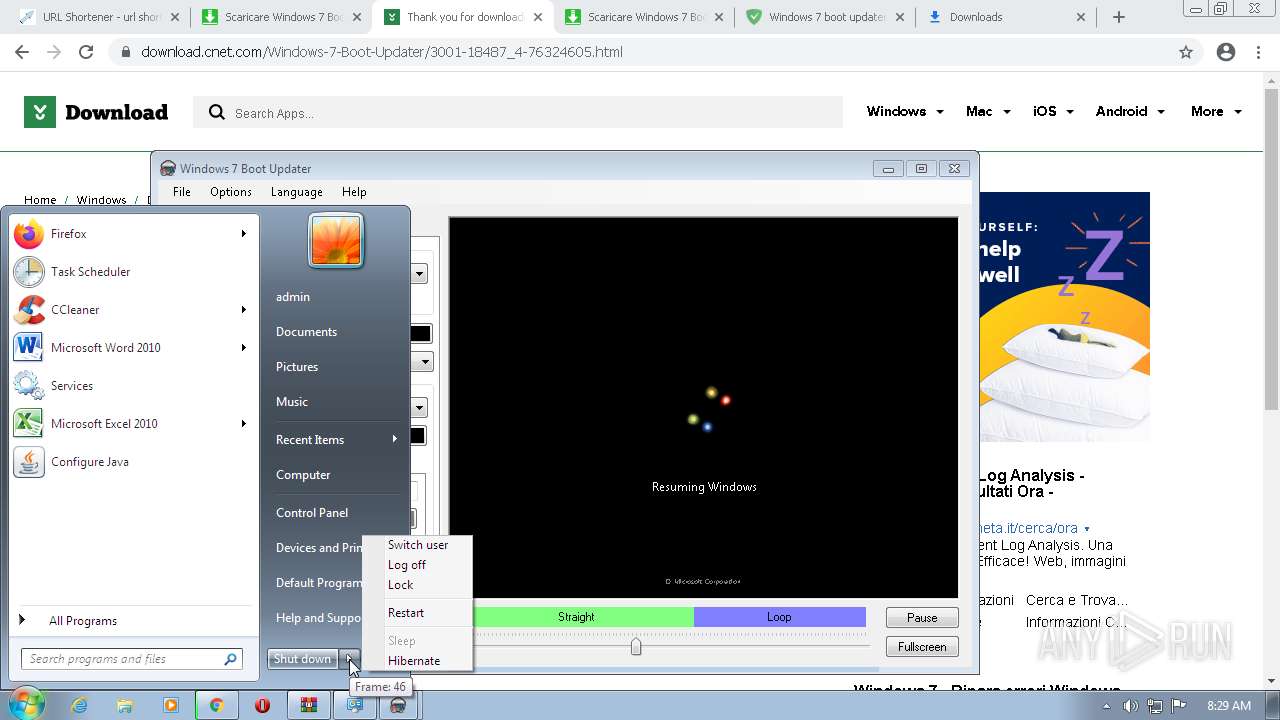Bookmark this page with the star

coord(1186,52)
